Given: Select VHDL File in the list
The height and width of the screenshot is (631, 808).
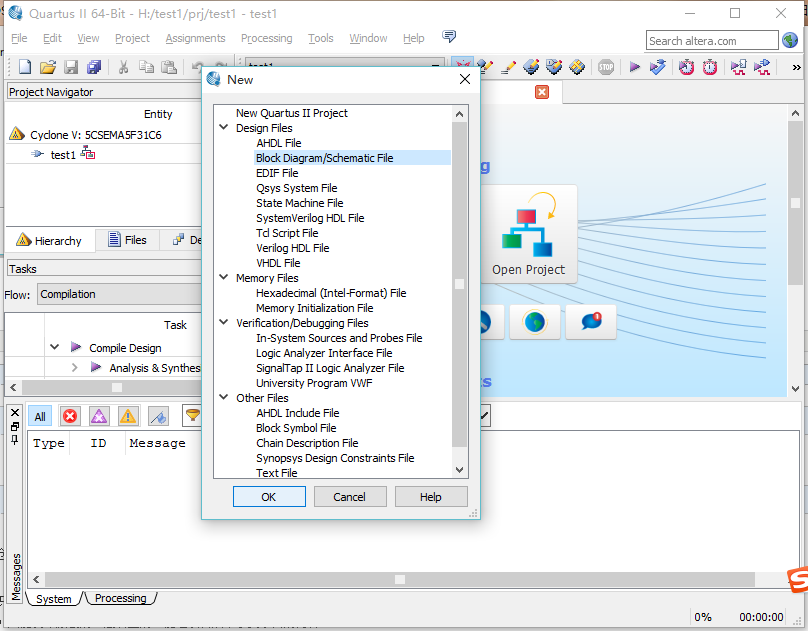Looking at the screenshot, I should pyautogui.click(x=278, y=263).
